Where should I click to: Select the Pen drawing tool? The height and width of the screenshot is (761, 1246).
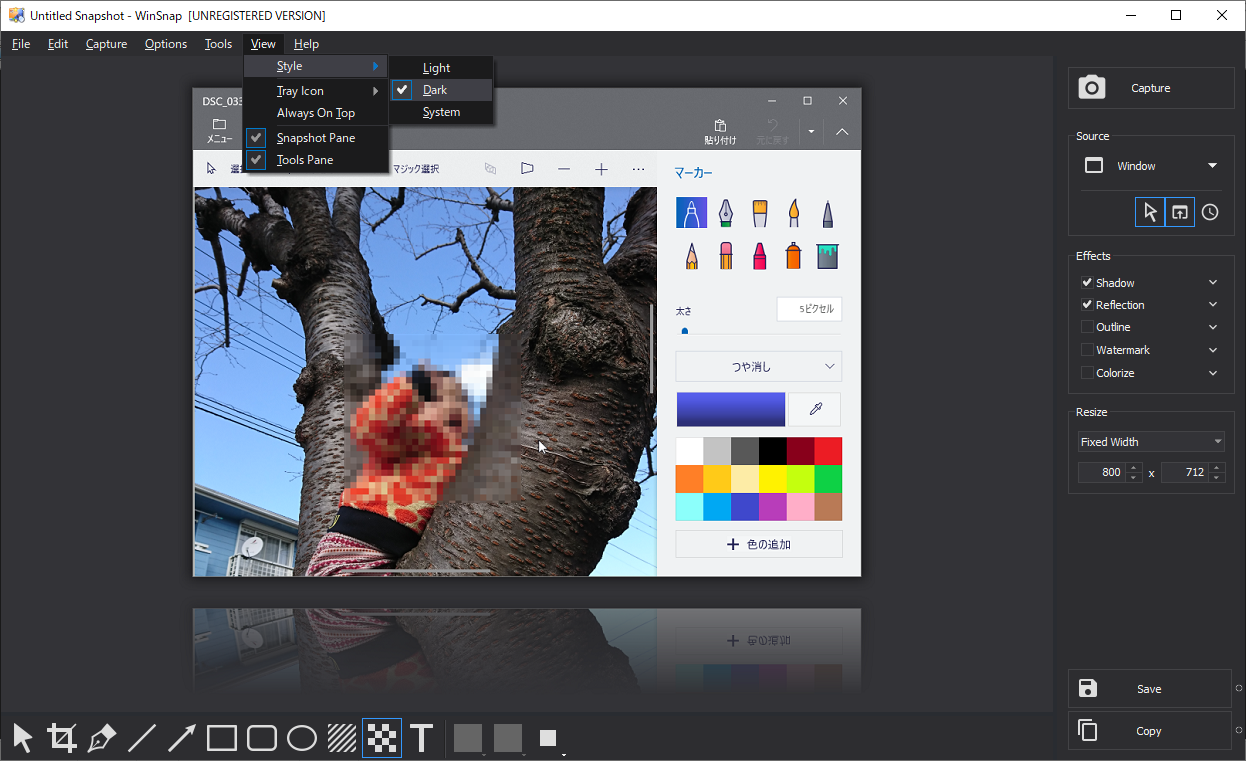(102, 739)
